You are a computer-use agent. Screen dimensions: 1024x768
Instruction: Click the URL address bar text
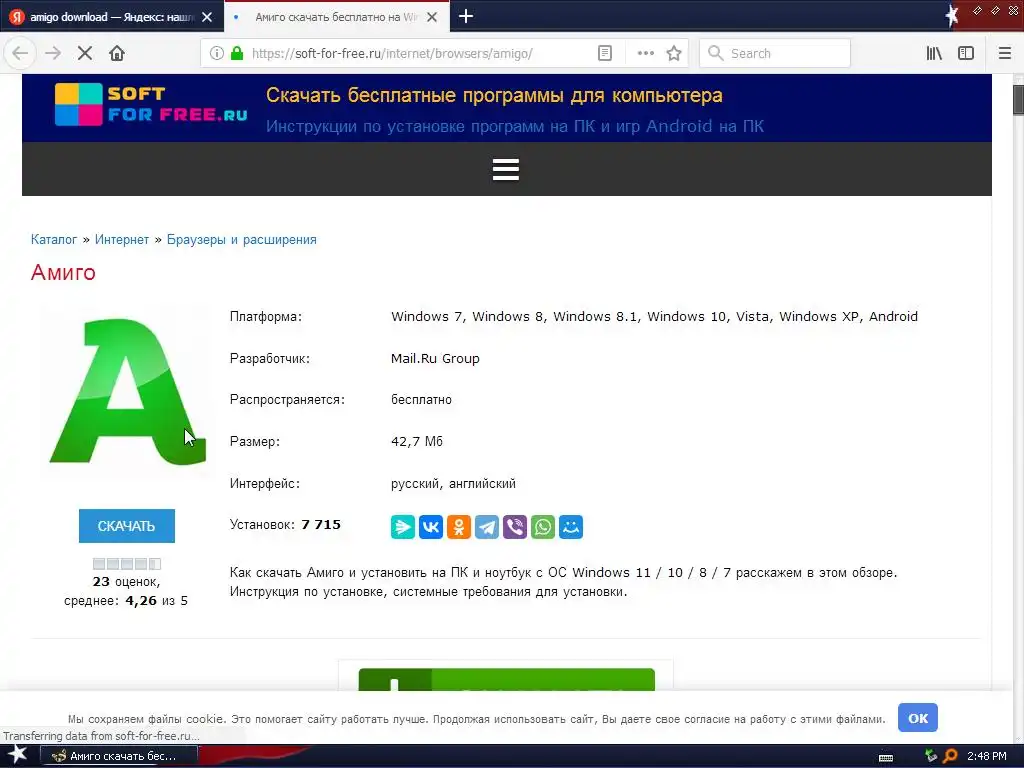392,54
